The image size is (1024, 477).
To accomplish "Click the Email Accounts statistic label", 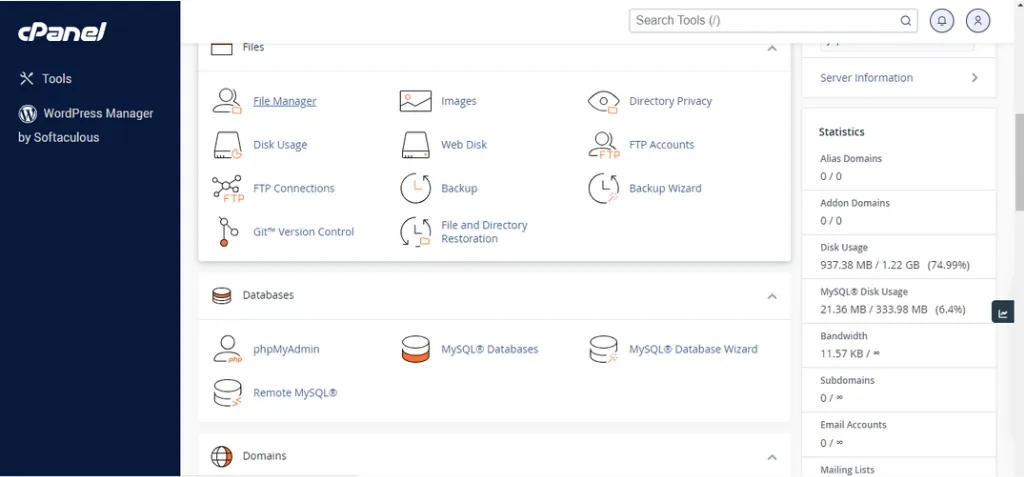I will click(x=853, y=425).
